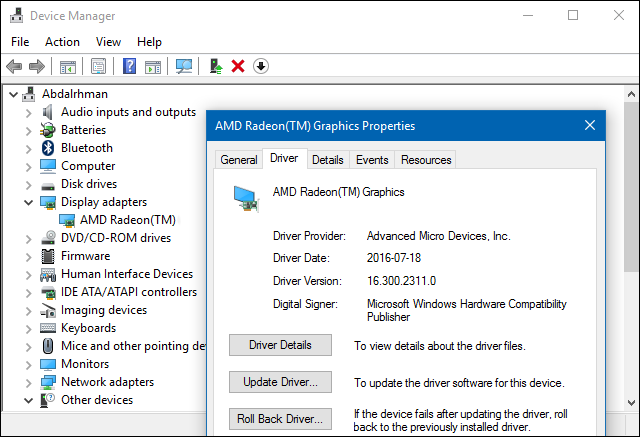Click the adapter icon in the properties dialog
Image resolution: width=640 pixels, height=437 pixels.
pos(246,199)
